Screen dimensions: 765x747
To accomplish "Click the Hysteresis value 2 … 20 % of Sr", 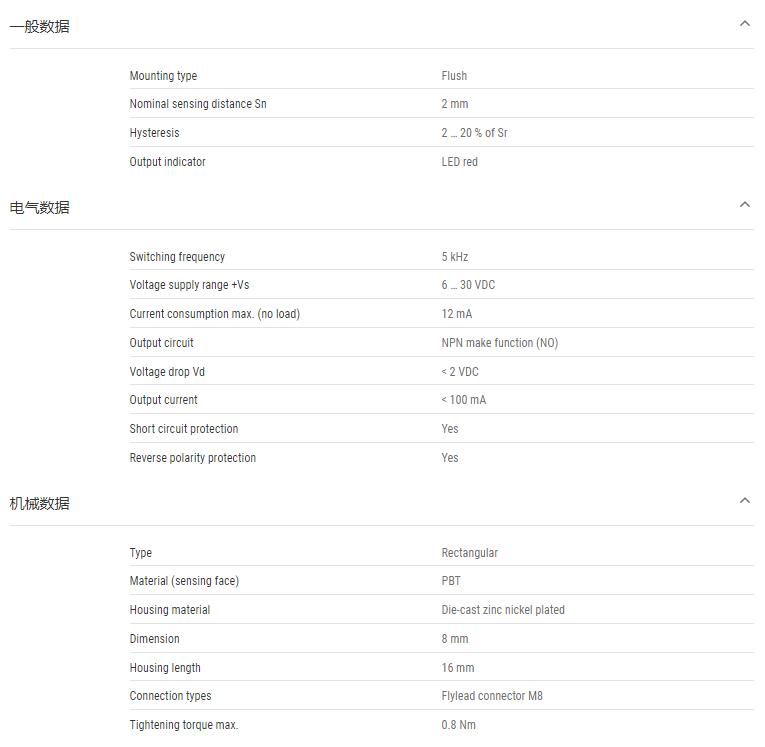I will [474, 133].
